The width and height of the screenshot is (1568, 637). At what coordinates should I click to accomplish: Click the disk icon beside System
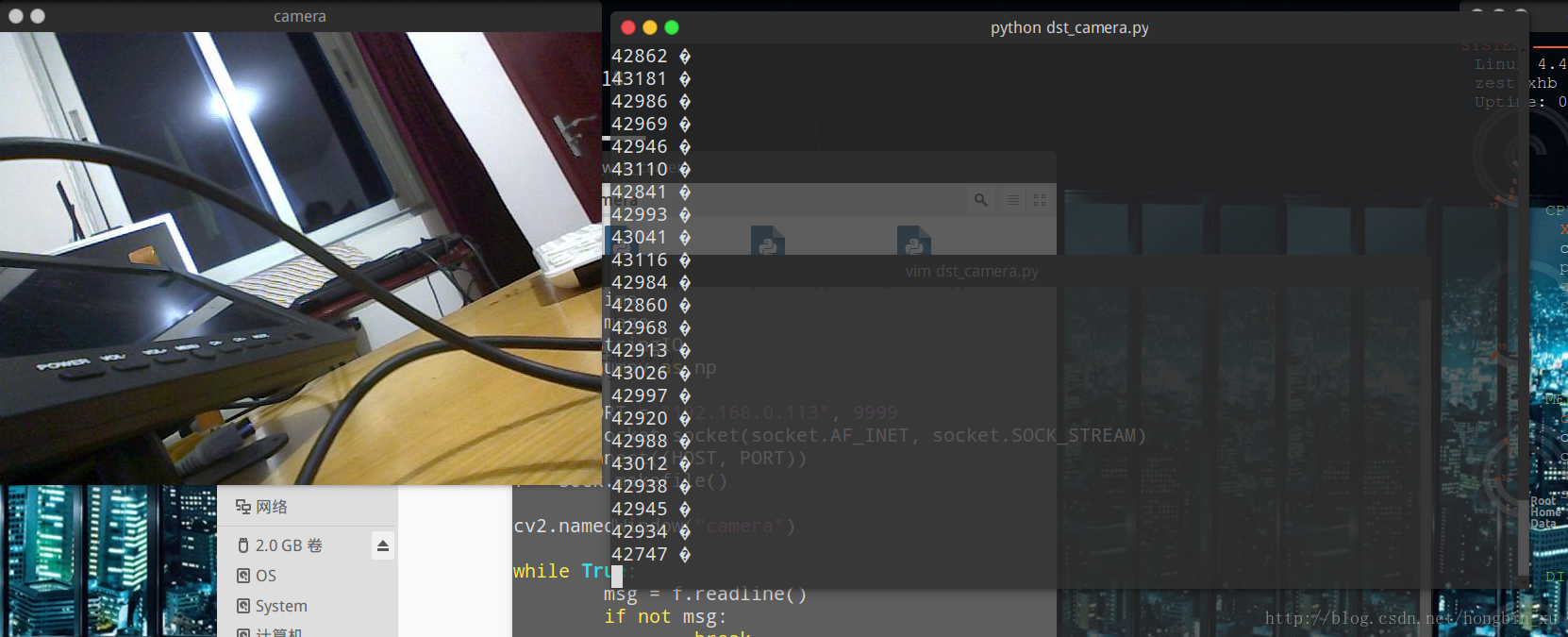[243, 606]
